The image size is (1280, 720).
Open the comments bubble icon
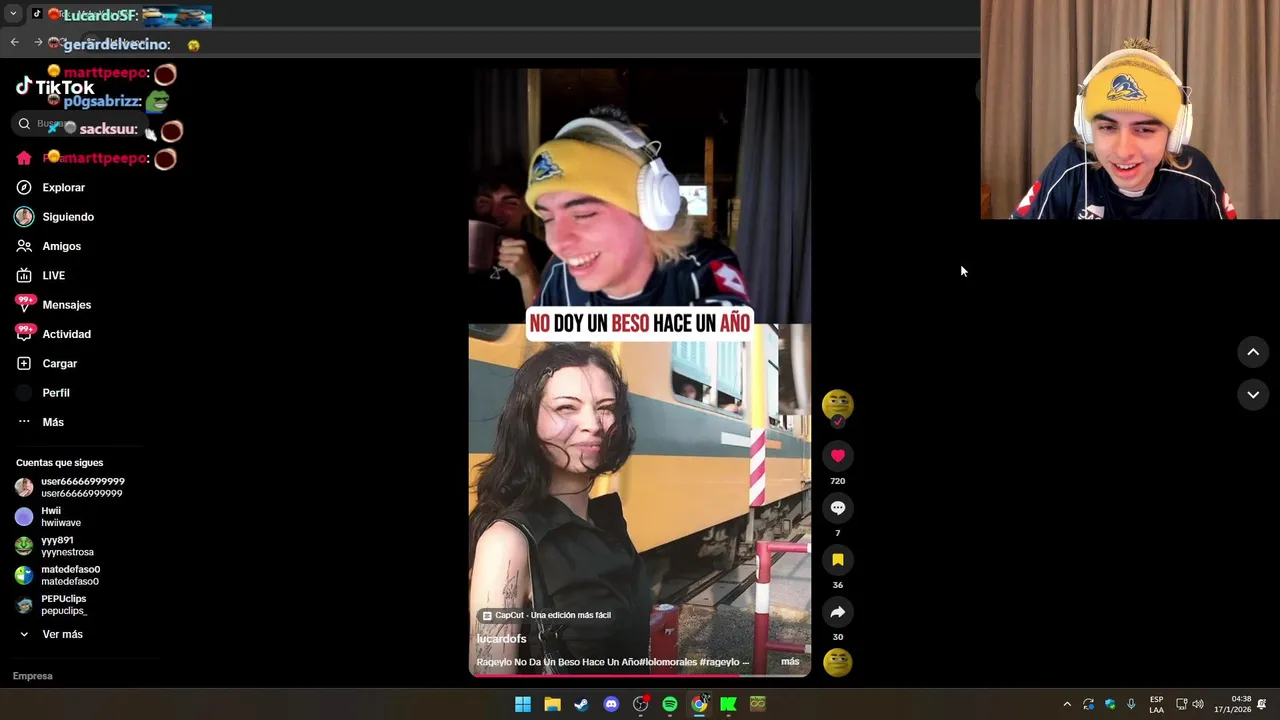tap(838, 508)
